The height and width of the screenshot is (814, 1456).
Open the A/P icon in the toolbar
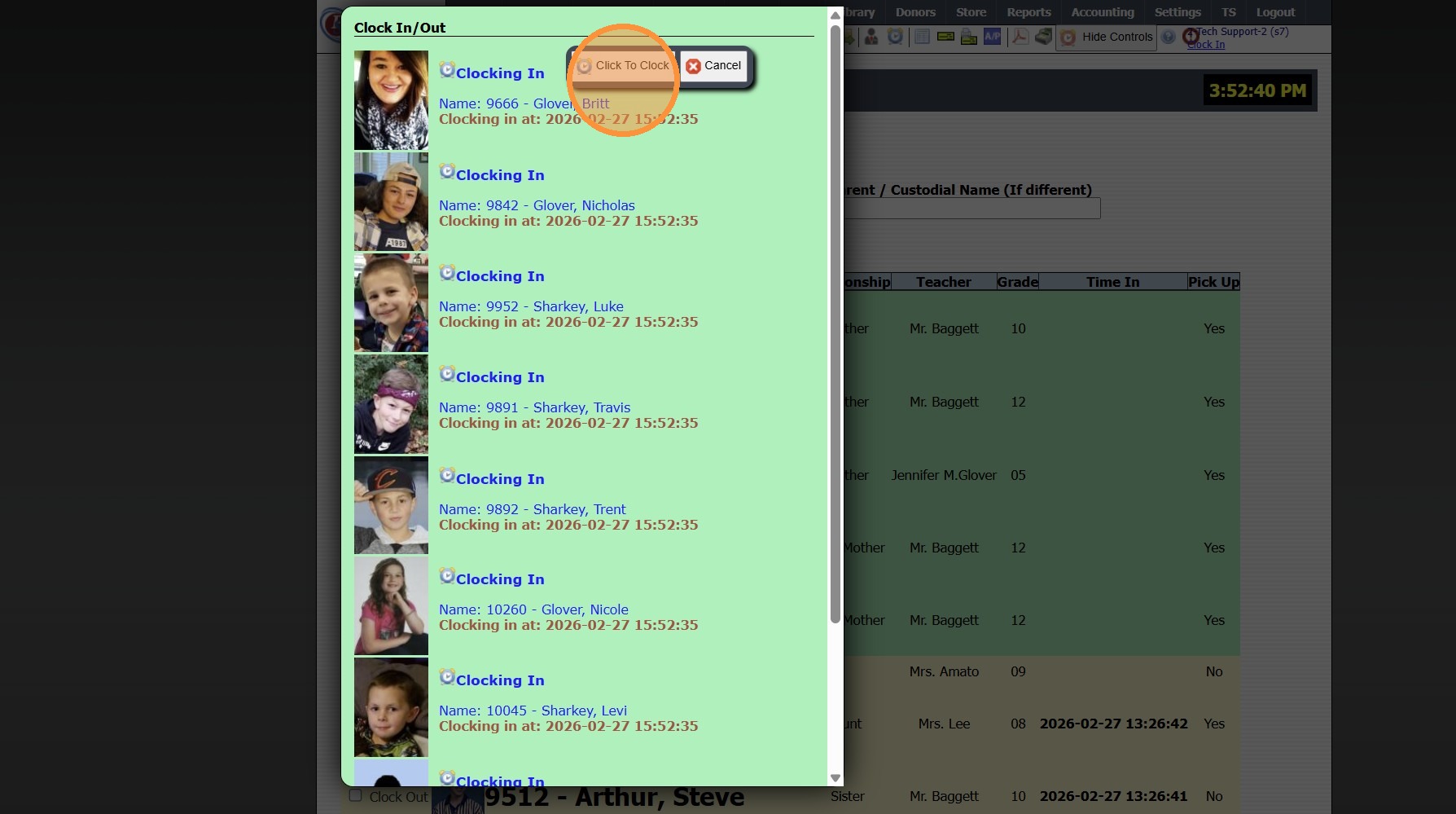pyautogui.click(x=992, y=37)
